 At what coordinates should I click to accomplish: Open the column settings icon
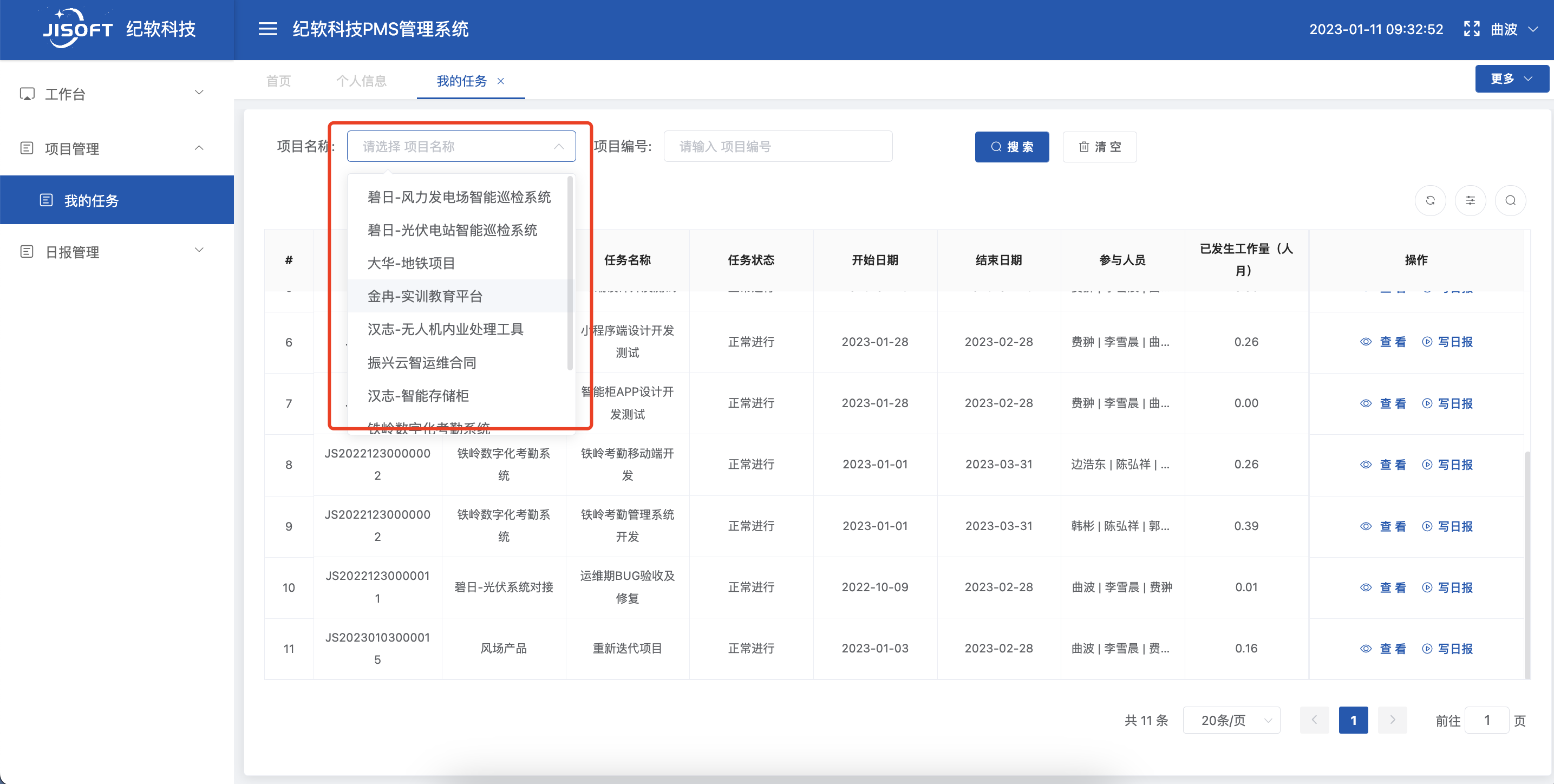[x=1470, y=200]
